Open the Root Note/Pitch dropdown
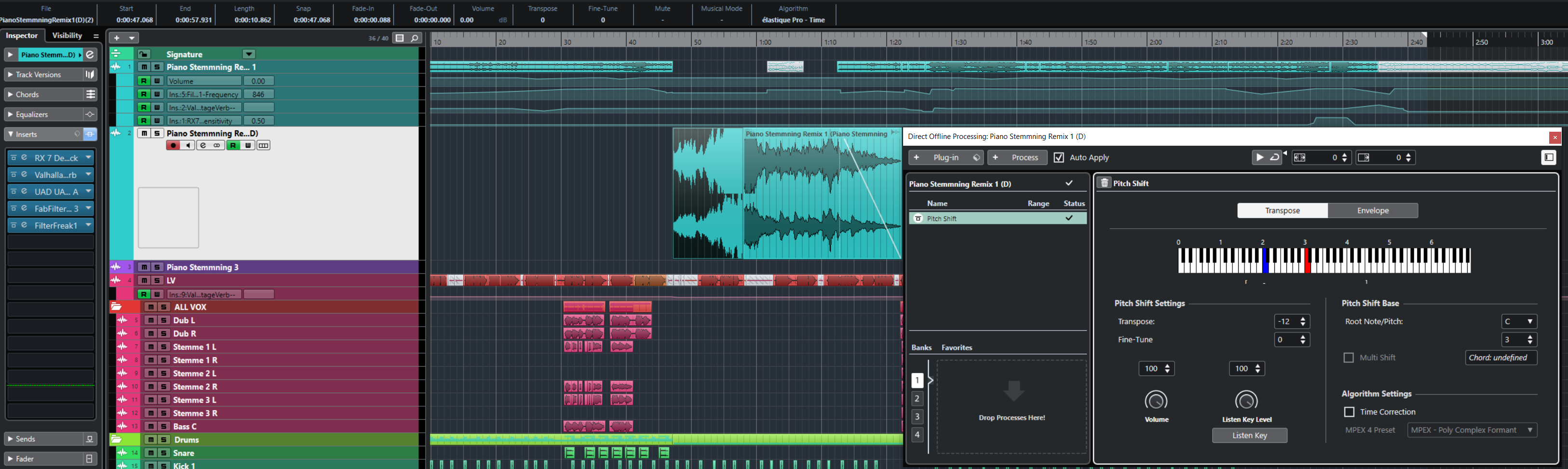 click(1519, 322)
